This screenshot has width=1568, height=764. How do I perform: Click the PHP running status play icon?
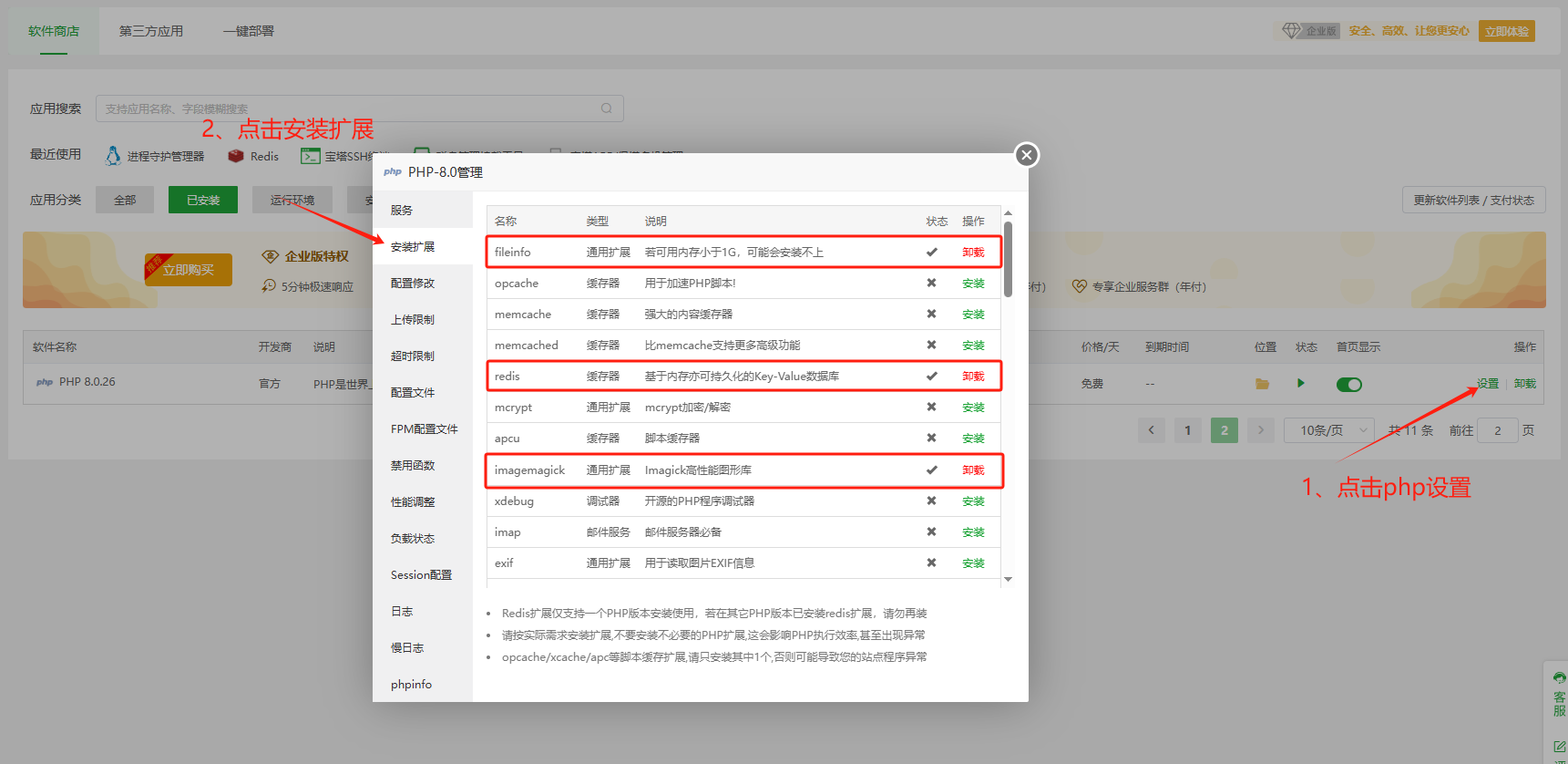(x=1301, y=383)
